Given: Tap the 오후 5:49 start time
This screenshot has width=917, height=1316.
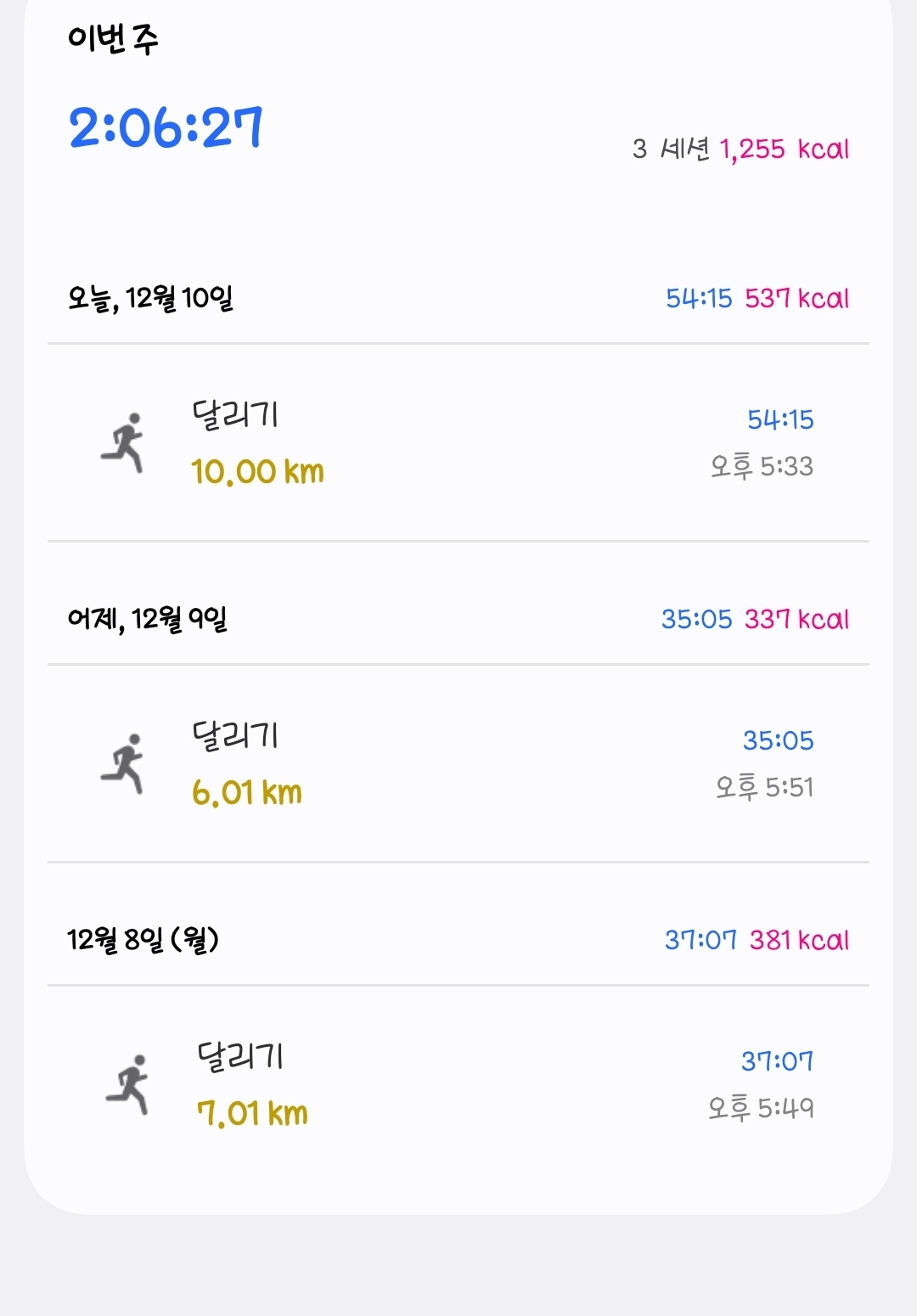Looking at the screenshot, I should [x=761, y=1108].
